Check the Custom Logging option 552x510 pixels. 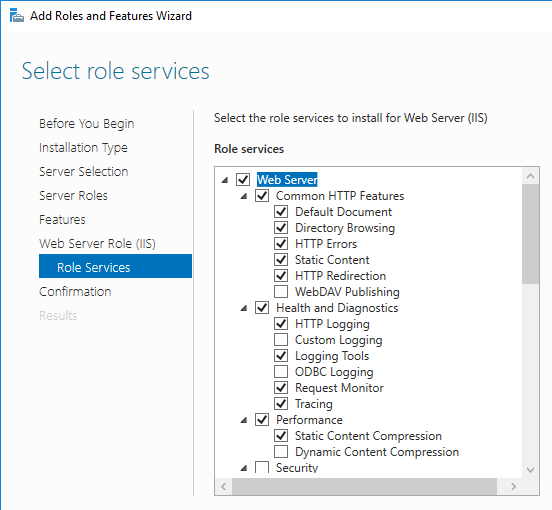pyautogui.click(x=281, y=340)
